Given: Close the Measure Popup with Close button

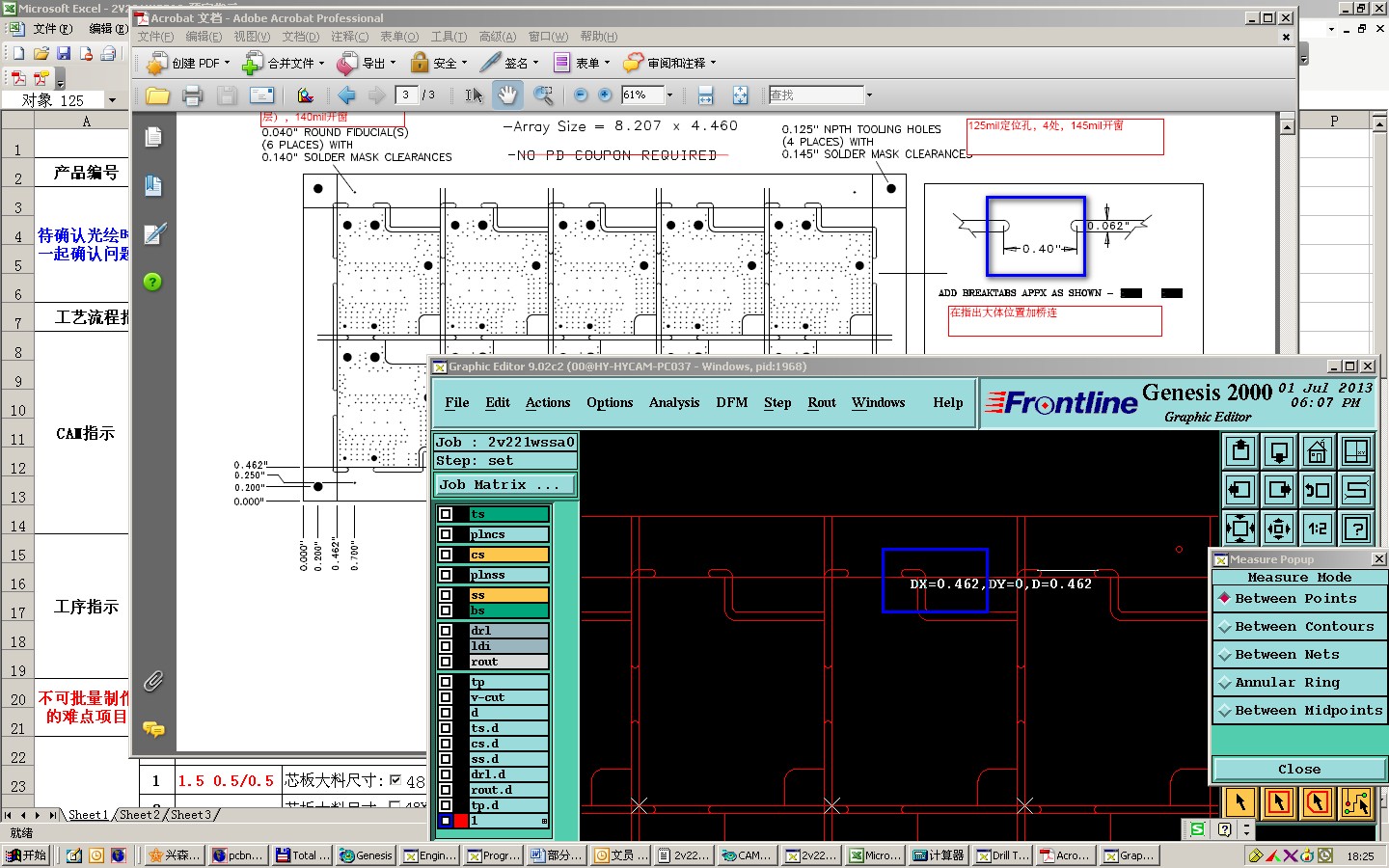Looking at the screenshot, I should tap(1298, 770).
